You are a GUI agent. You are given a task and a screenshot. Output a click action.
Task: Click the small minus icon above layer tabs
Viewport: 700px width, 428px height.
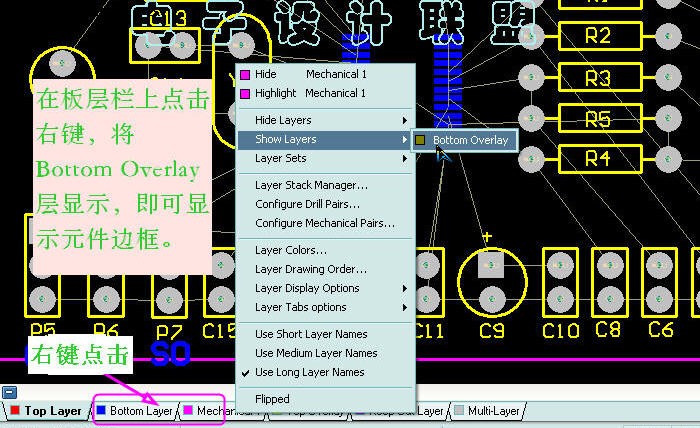pos(9,393)
